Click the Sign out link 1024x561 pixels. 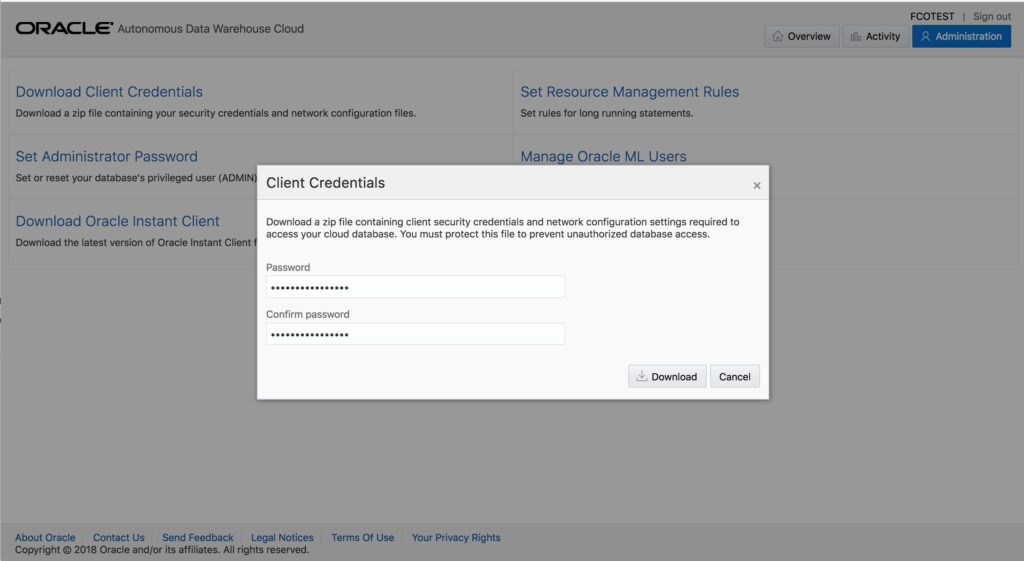coord(991,16)
